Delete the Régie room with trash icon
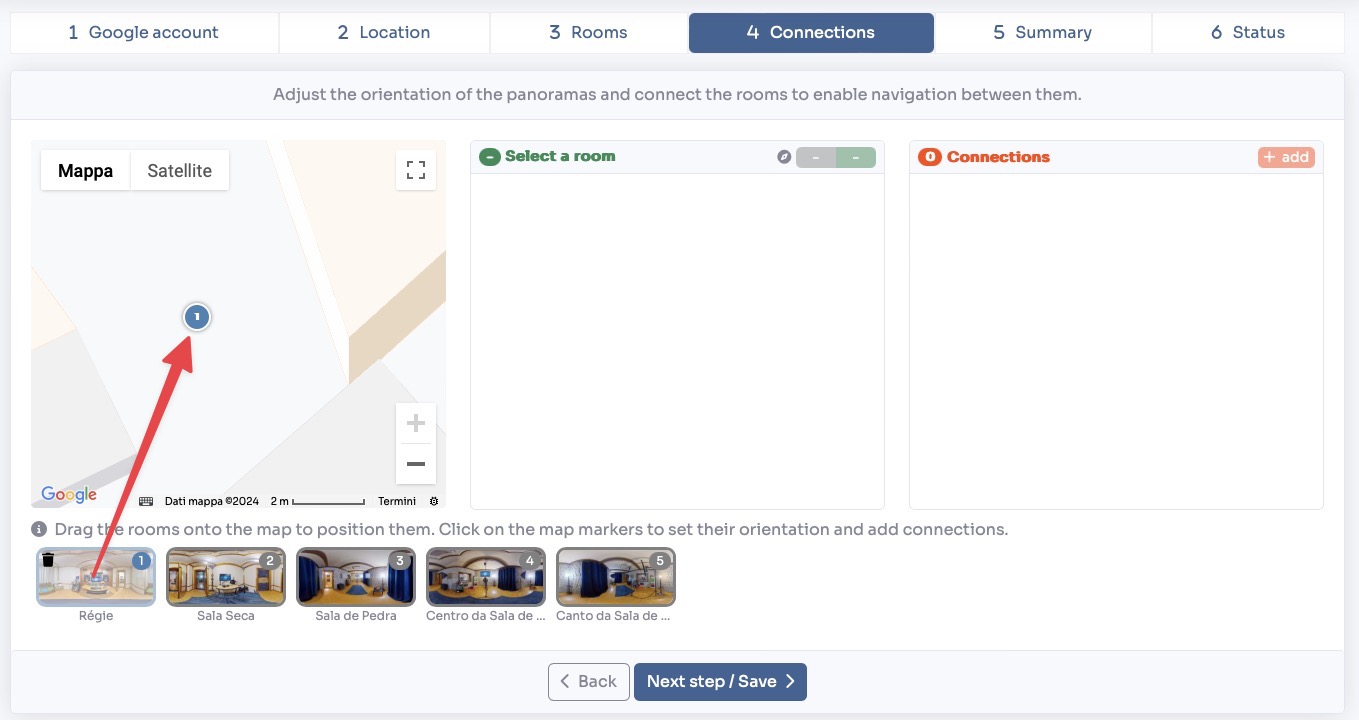 [x=48, y=561]
